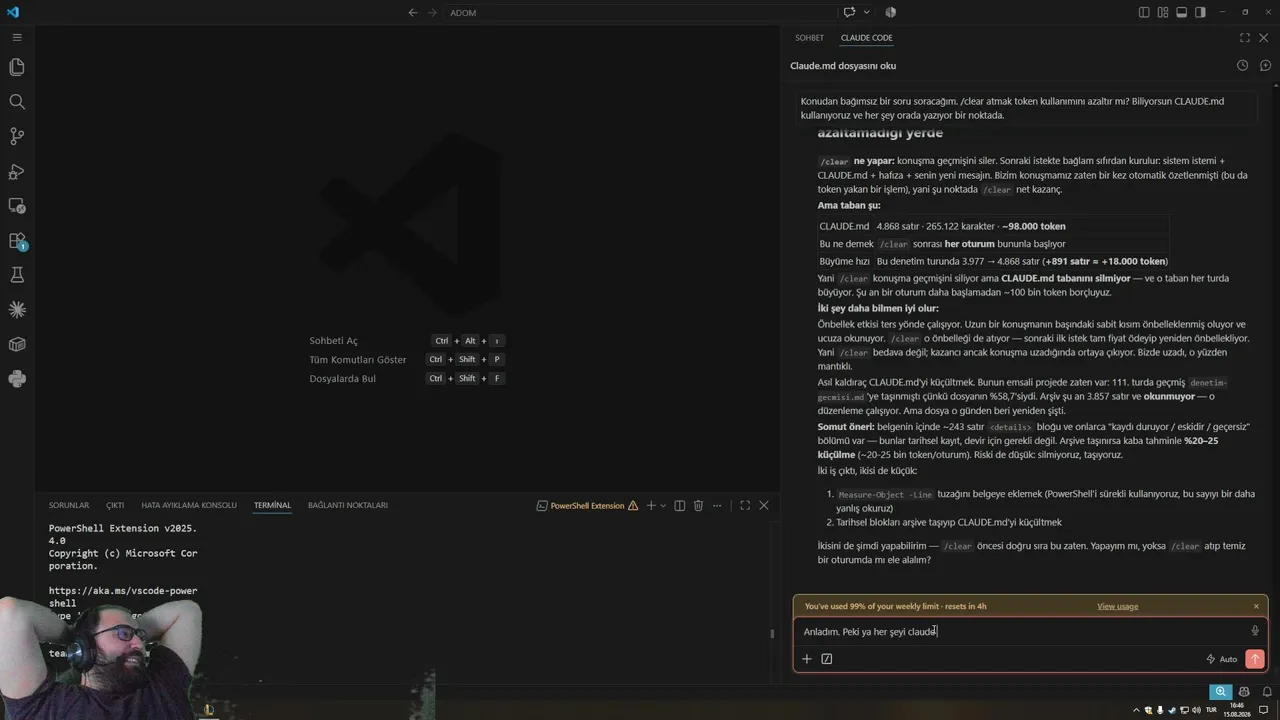
Task: Open the cube-shaped activity bar view
Action: pyautogui.click(x=17, y=345)
